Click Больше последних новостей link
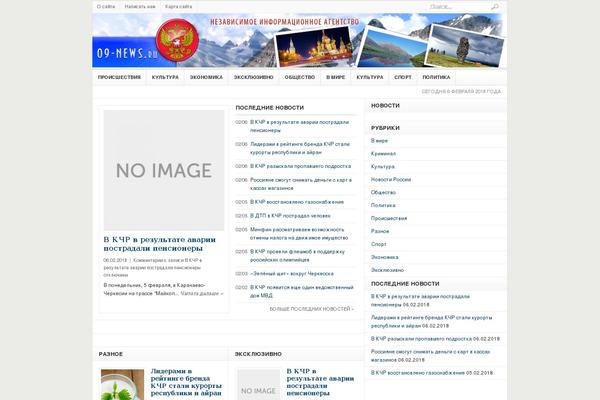This screenshot has width=600, height=400. coord(311,309)
